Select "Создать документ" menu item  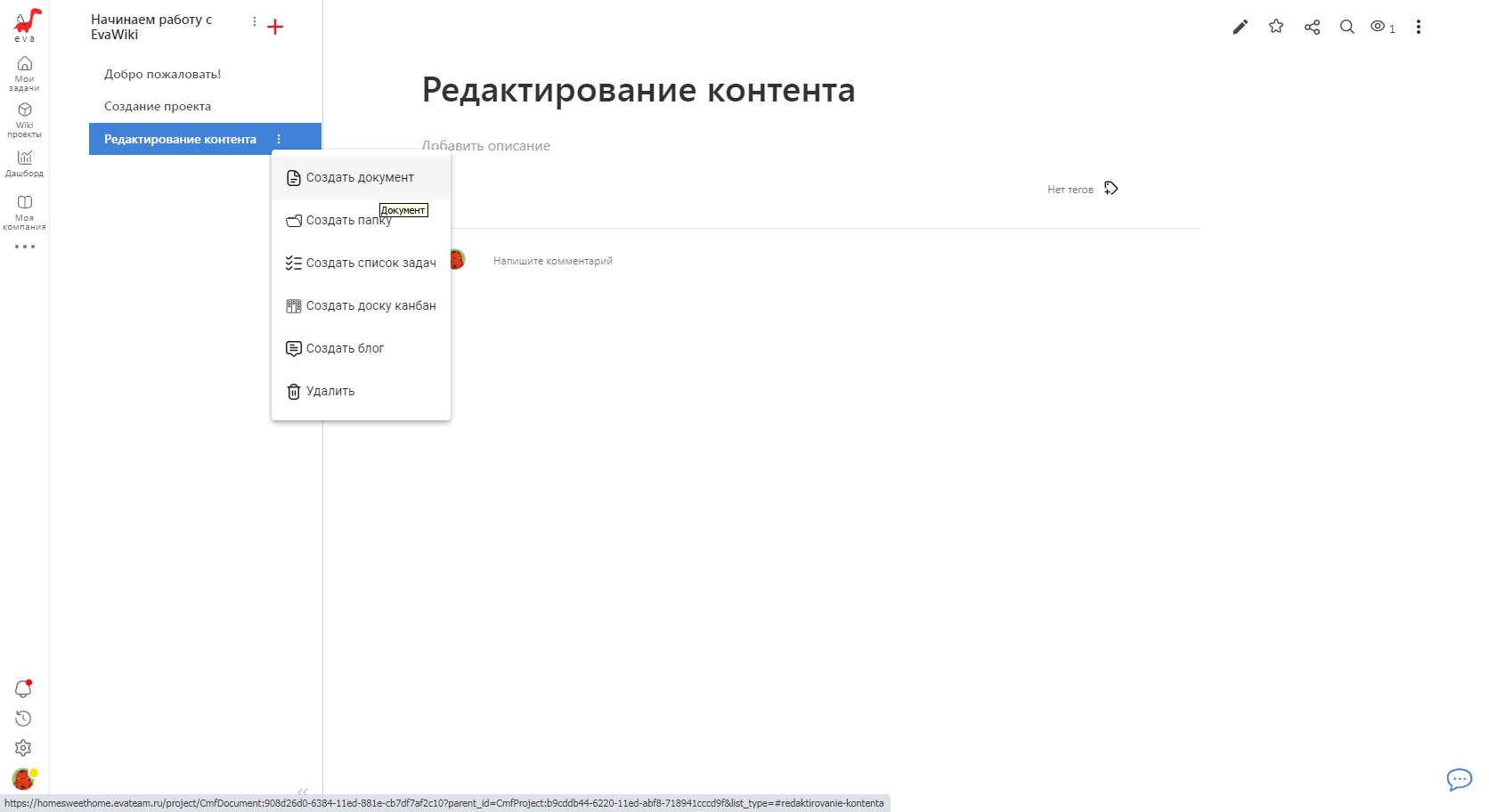360,178
